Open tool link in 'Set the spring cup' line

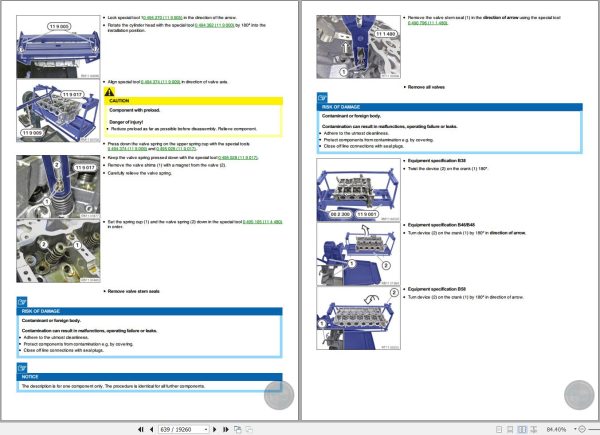coord(262,222)
